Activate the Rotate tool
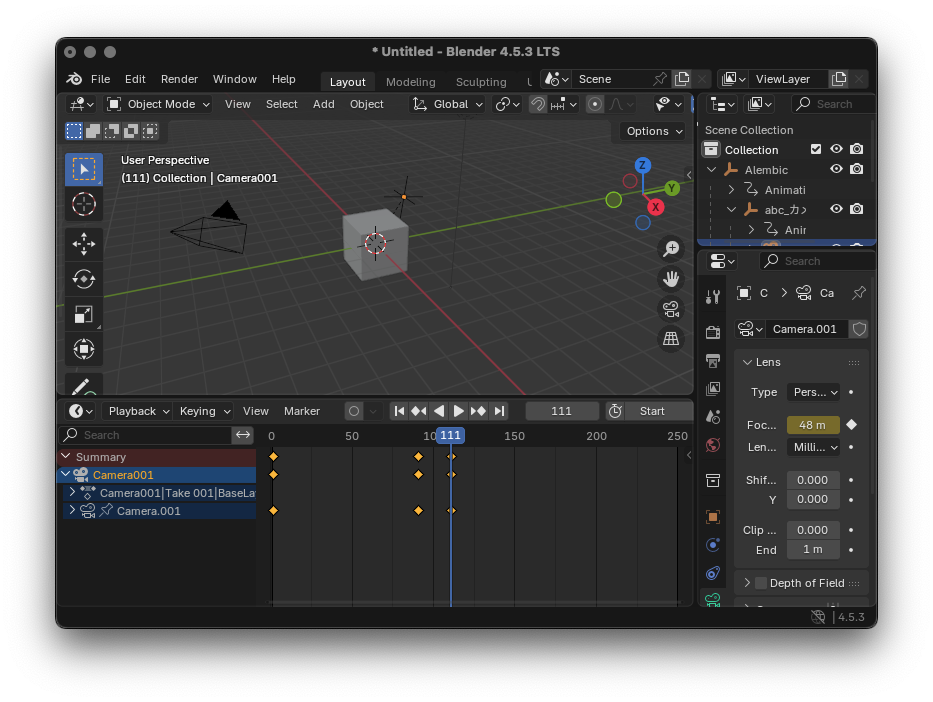 [84, 279]
